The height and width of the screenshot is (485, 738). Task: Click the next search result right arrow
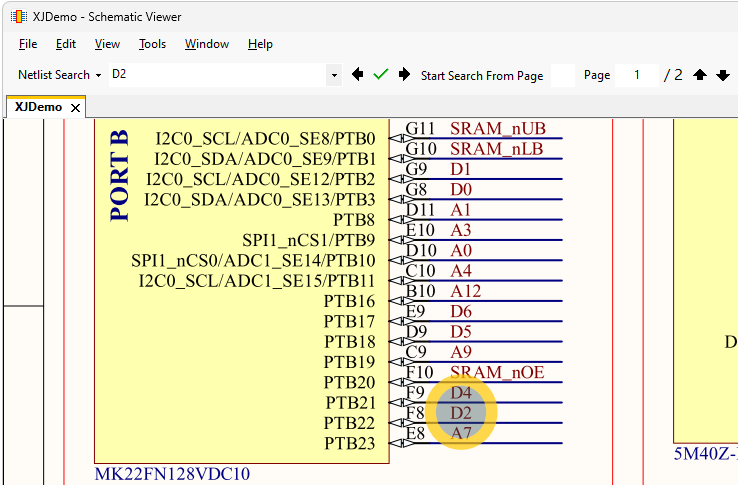(x=404, y=75)
